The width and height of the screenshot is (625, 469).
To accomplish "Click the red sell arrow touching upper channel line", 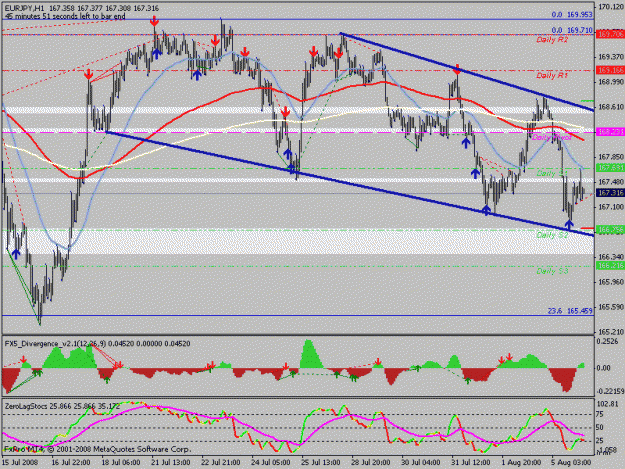I will tap(457, 69).
